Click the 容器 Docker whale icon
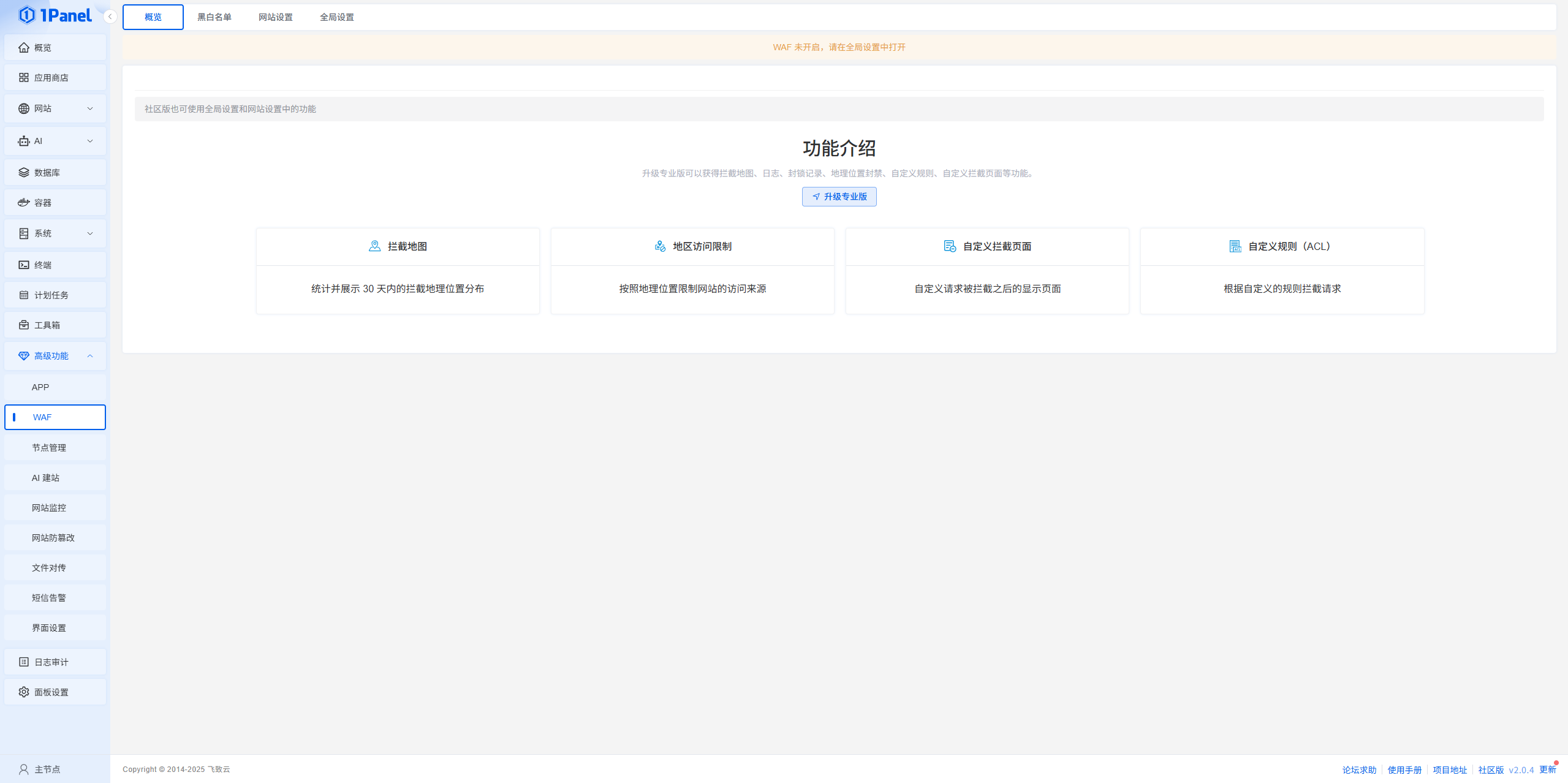Viewport: 1568px width, 783px height. (x=24, y=203)
